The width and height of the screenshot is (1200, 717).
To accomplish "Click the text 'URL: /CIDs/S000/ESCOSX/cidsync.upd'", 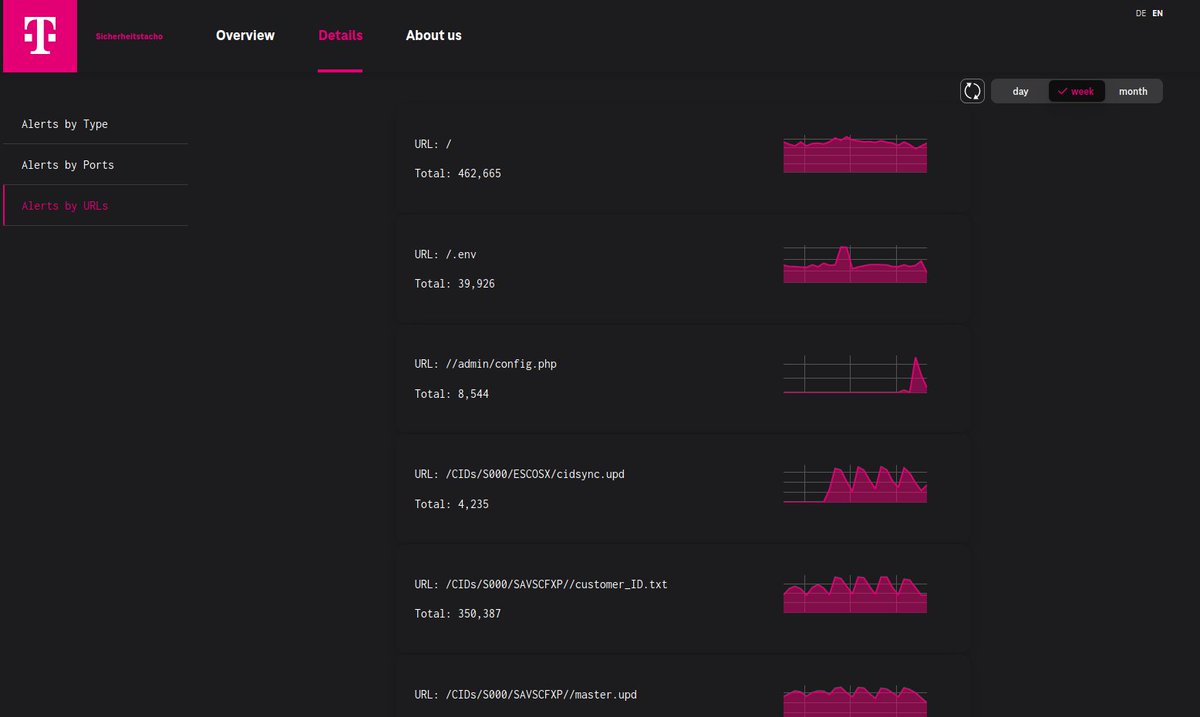I will tap(519, 474).
